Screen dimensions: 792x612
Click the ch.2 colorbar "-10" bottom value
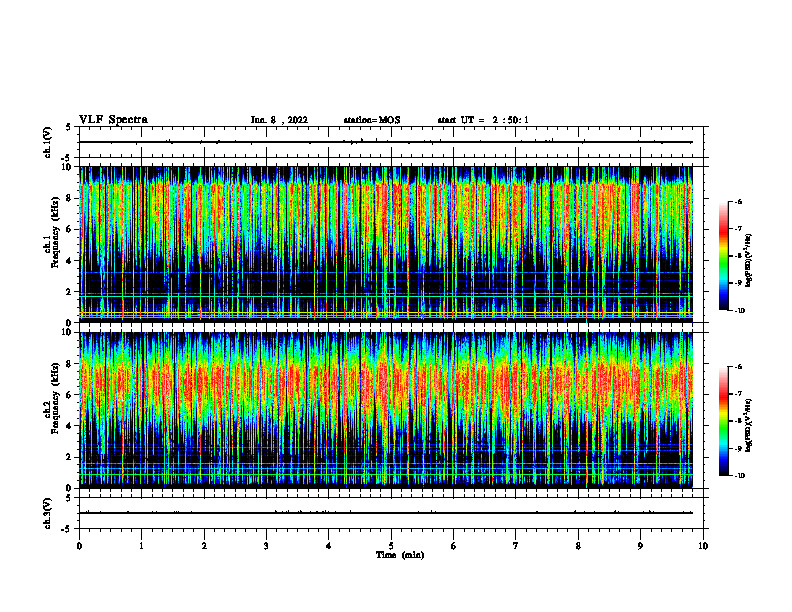(x=739, y=476)
